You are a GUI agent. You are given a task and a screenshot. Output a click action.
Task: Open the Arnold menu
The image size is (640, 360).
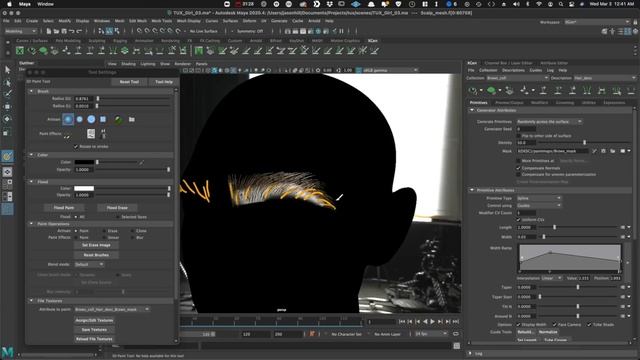click(x=314, y=21)
